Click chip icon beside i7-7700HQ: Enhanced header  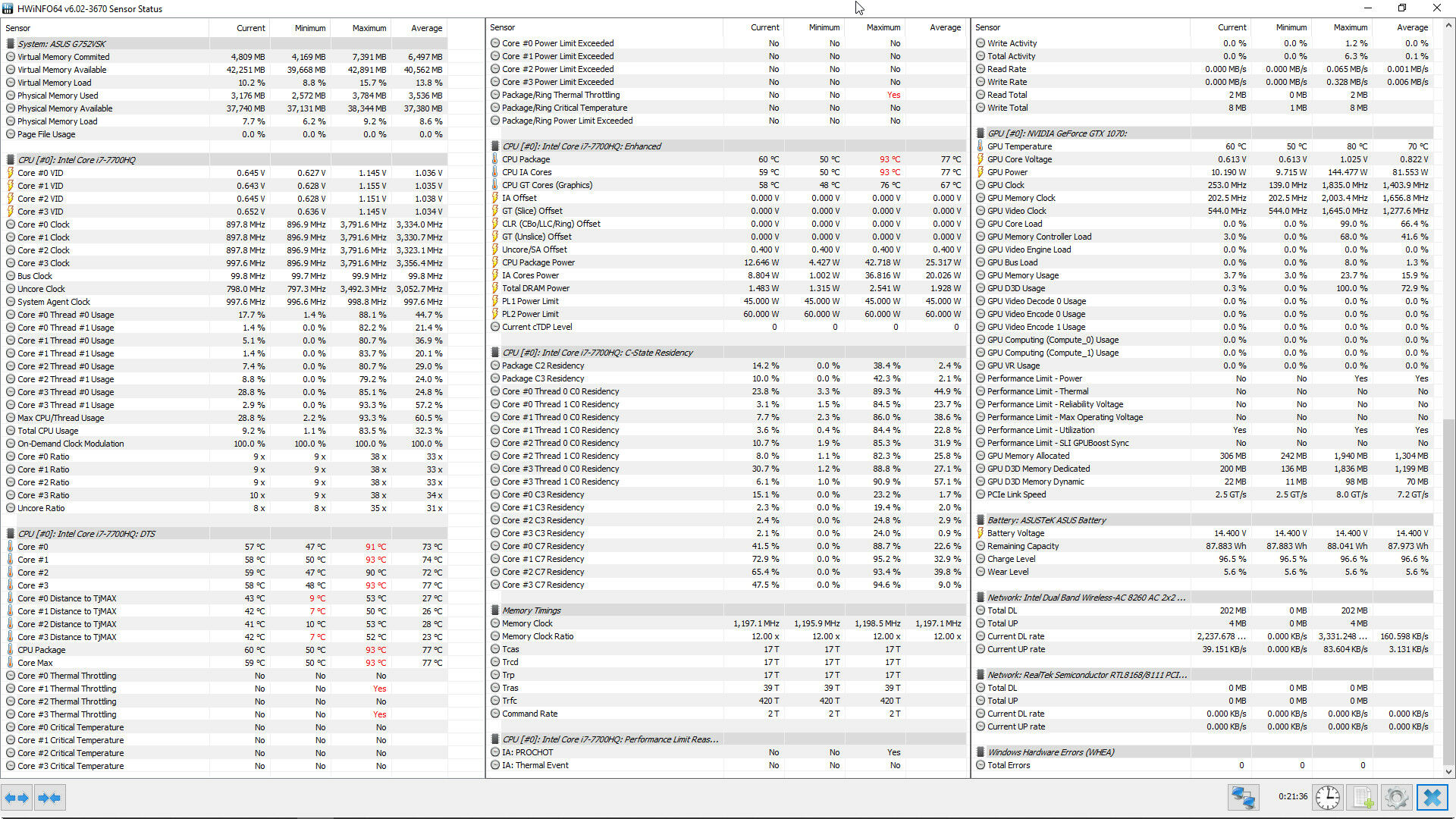pos(495,146)
